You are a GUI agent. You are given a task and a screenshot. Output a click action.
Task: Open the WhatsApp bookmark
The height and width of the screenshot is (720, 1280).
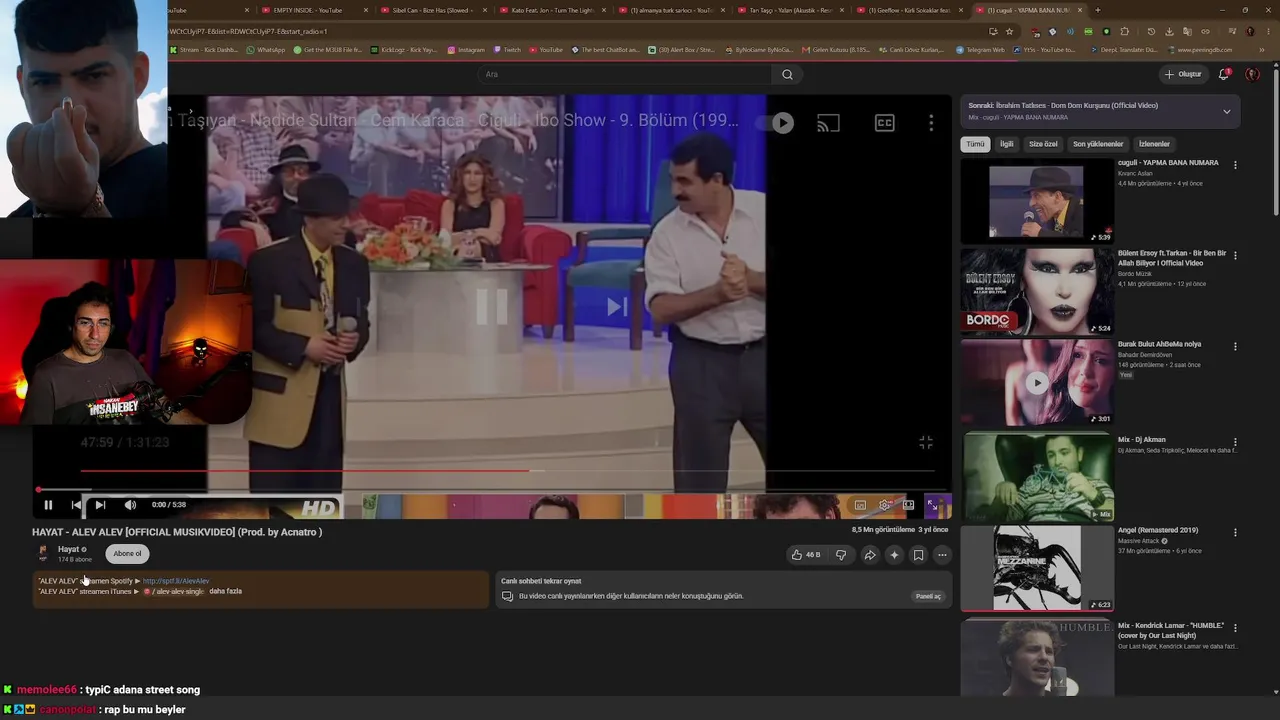pyautogui.click(x=265, y=50)
